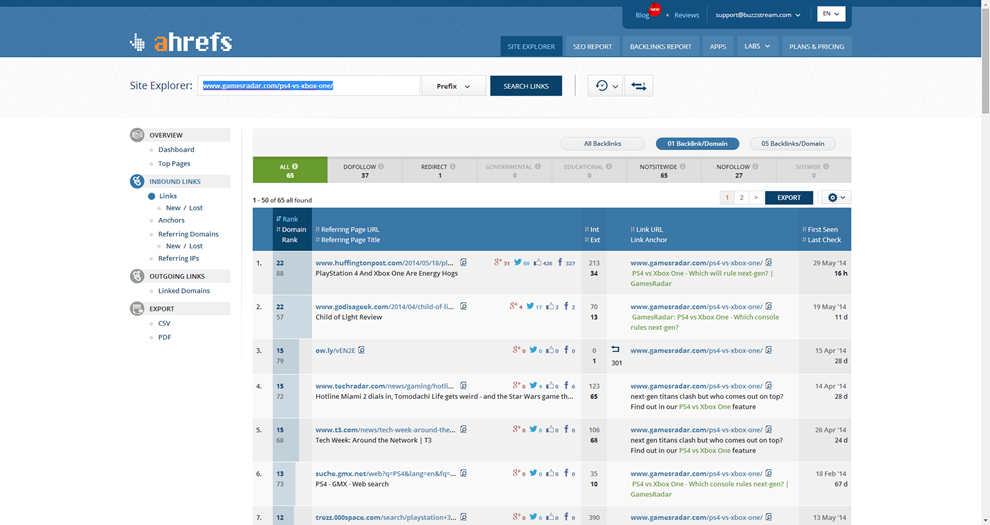This screenshot has width=990, height=525.
Task: Sort by Int links header
Action: pyautogui.click(x=592, y=230)
